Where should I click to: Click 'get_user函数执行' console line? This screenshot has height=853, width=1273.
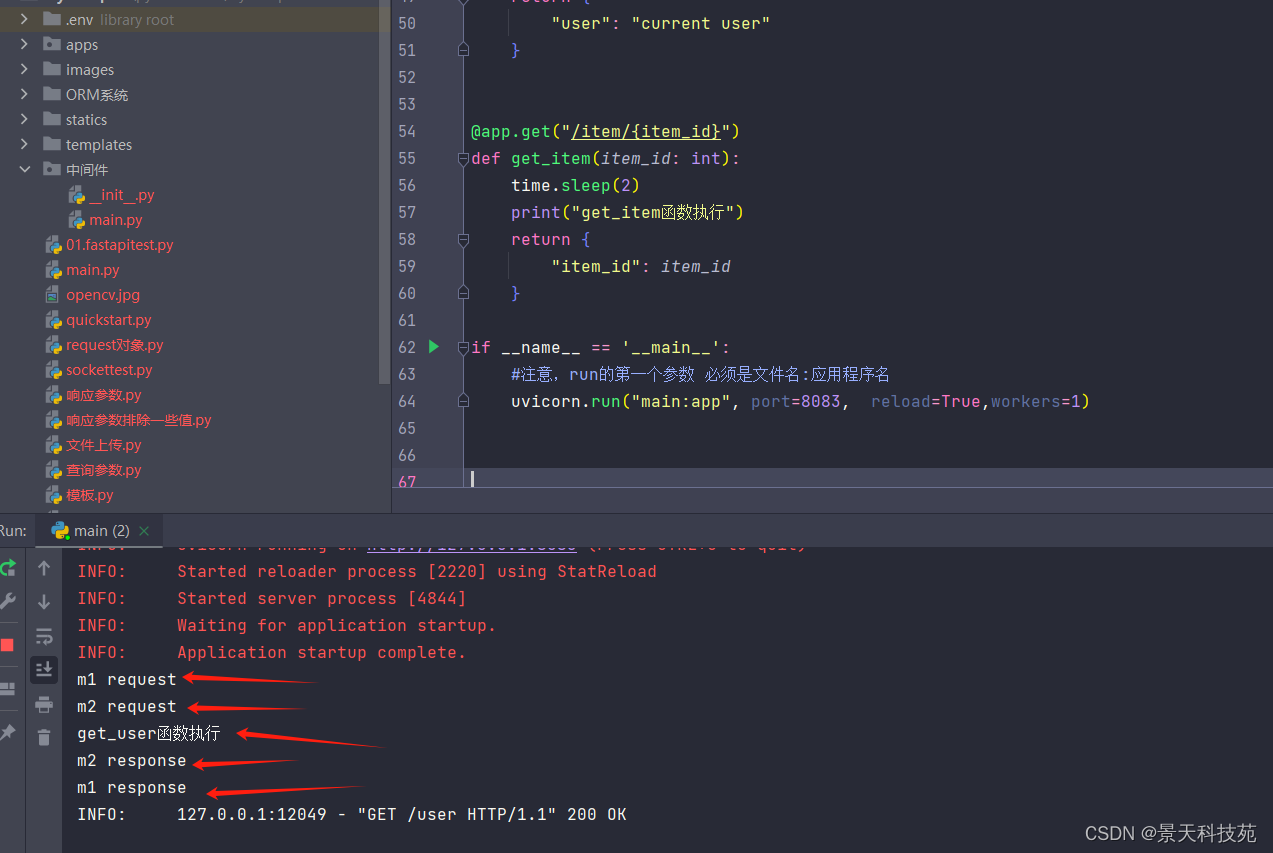(x=149, y=733)
